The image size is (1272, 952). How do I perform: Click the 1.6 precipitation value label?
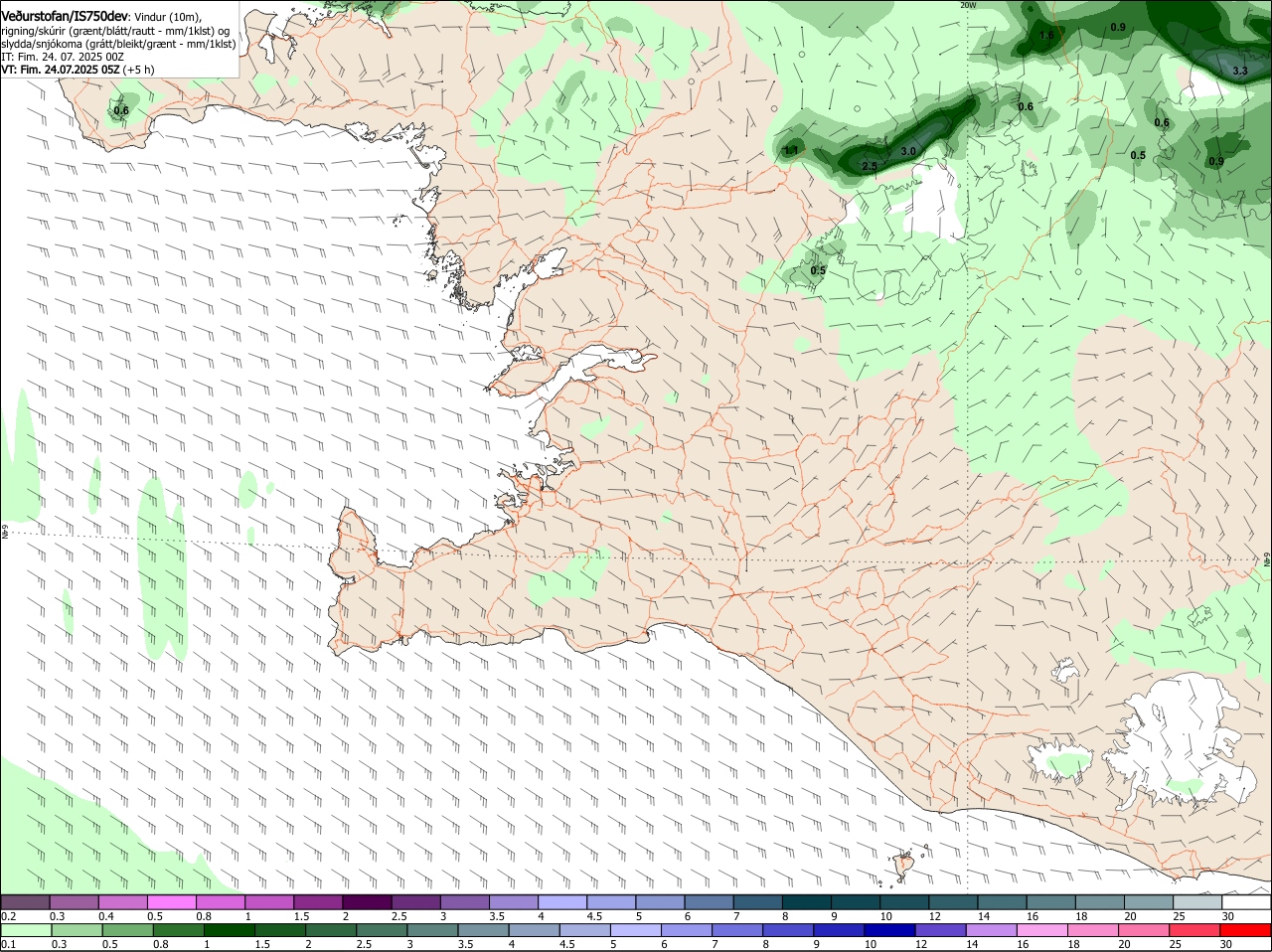[x=1045, y=35]
